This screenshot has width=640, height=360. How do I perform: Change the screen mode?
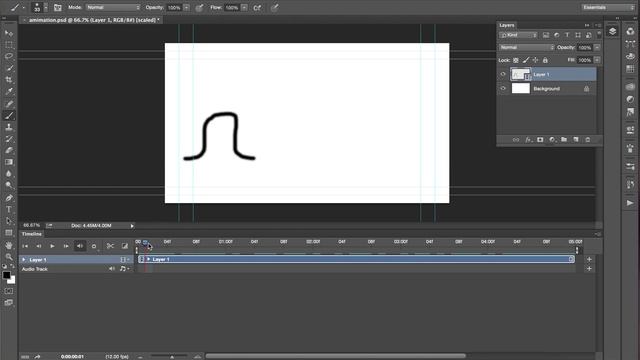pyautogui.click(x=9, y=302)
